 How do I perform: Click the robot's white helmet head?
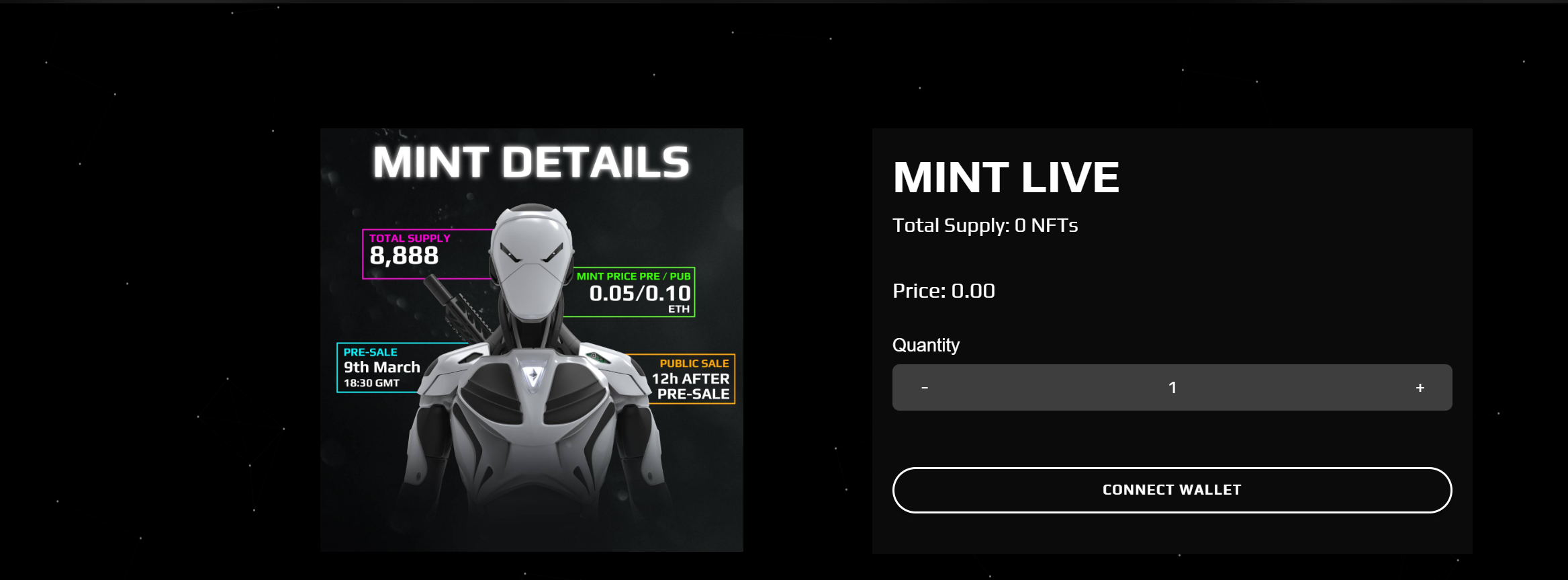[x=532, y=262]
